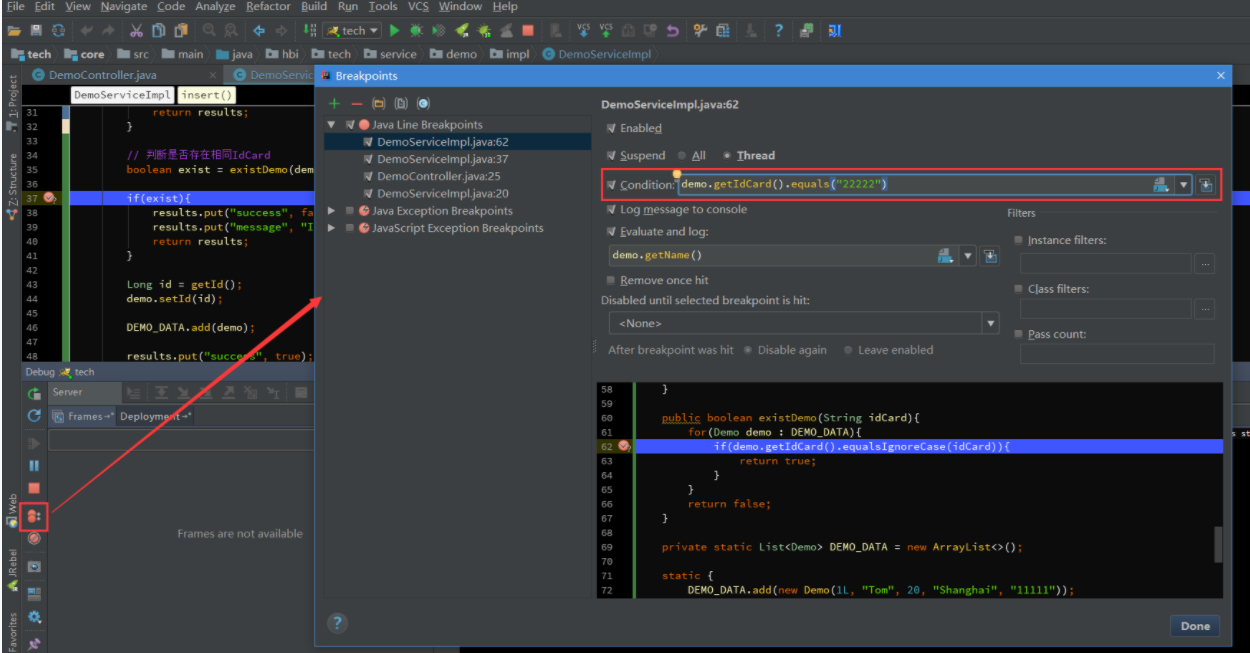Open tech run configuration dropdown
1250x653 pixels.
352,31
